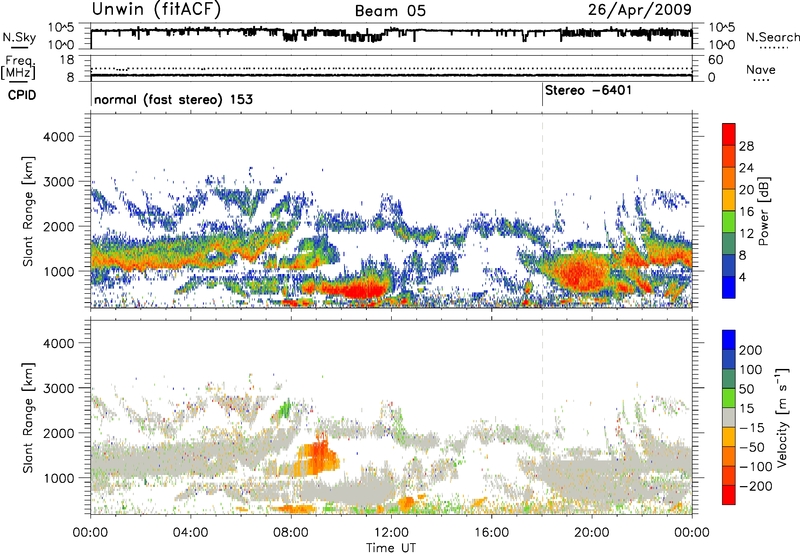Select the "normal (fast stereo) 153" CPID text

173,99
